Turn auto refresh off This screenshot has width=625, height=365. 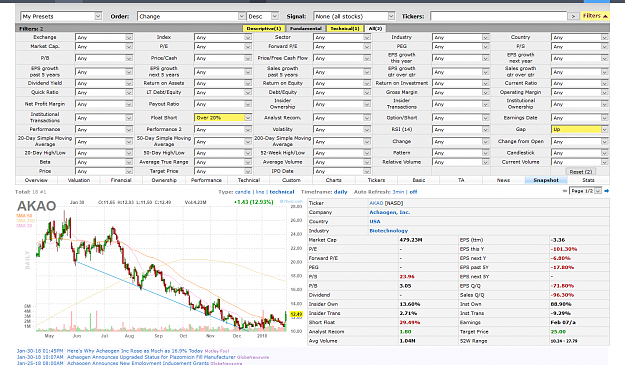(413, 192)
